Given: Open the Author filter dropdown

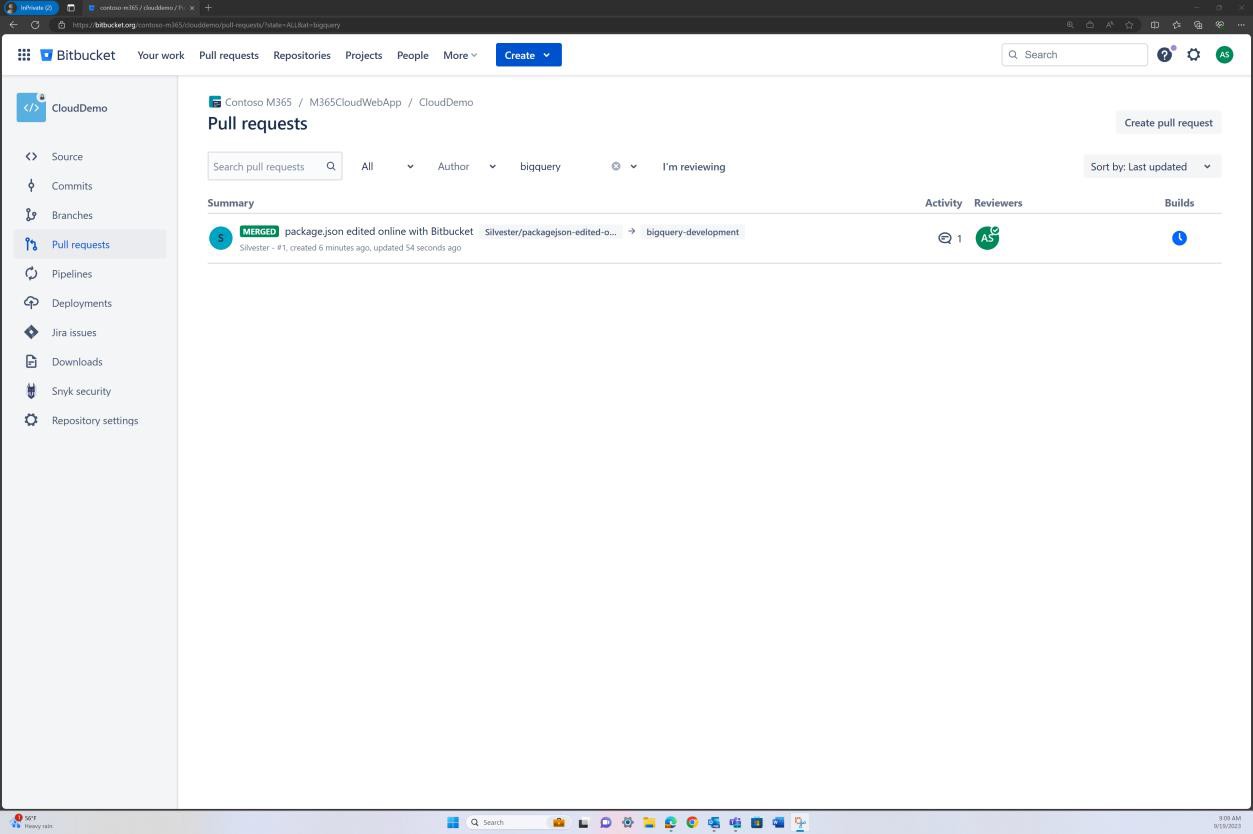Looking at the screenshot, I should click(x=465, y=166).
